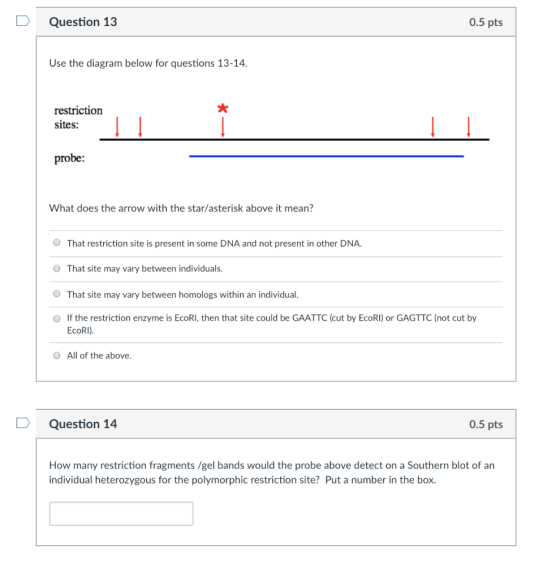
Task: Flag Question 14 for review
Action: (23, 423)
